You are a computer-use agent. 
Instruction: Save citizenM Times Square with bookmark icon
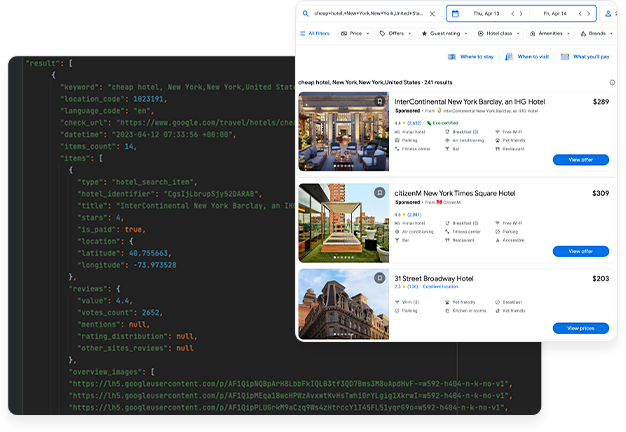click(x=380, y=193)
